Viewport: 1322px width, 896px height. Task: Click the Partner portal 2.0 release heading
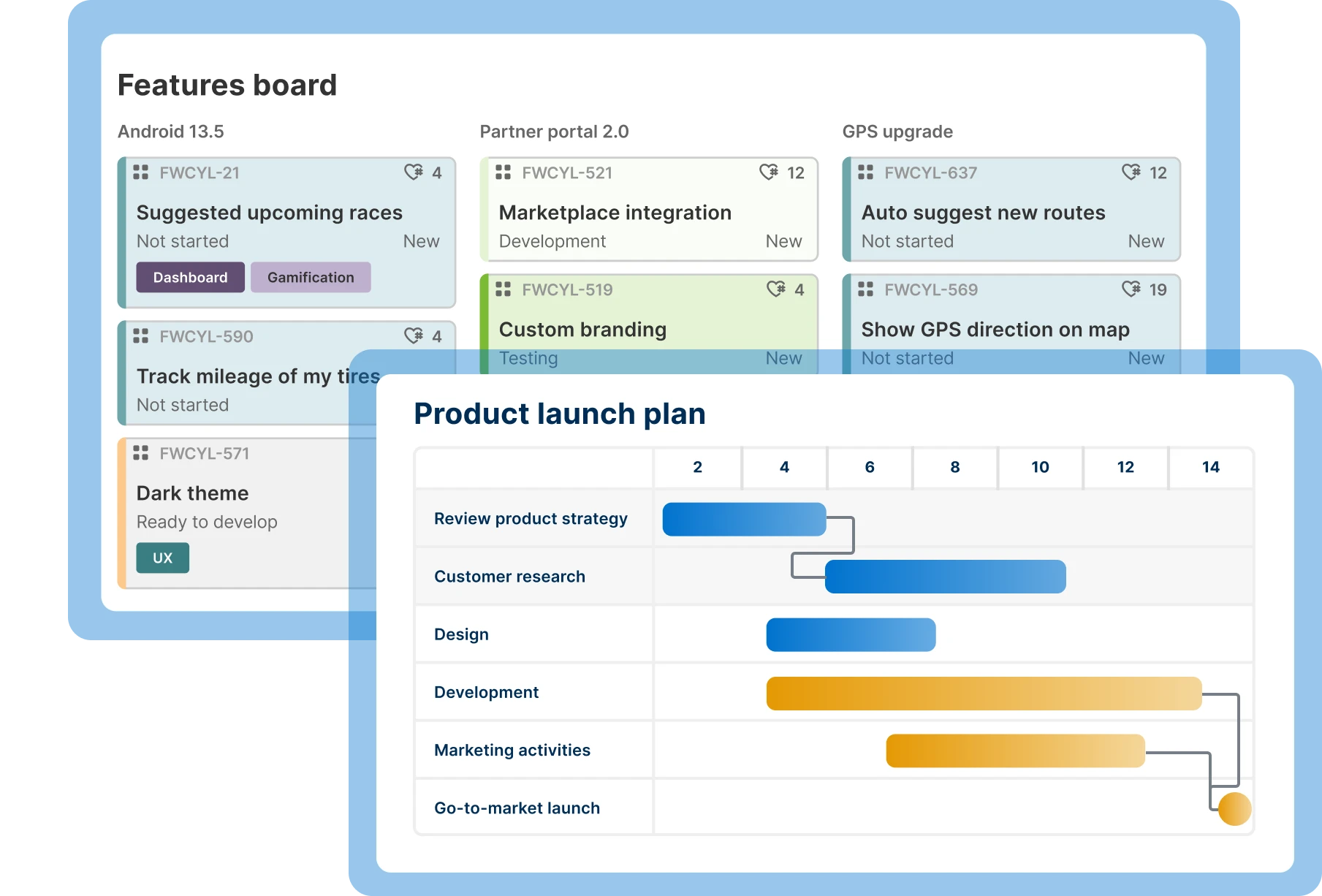click(555, 132)
